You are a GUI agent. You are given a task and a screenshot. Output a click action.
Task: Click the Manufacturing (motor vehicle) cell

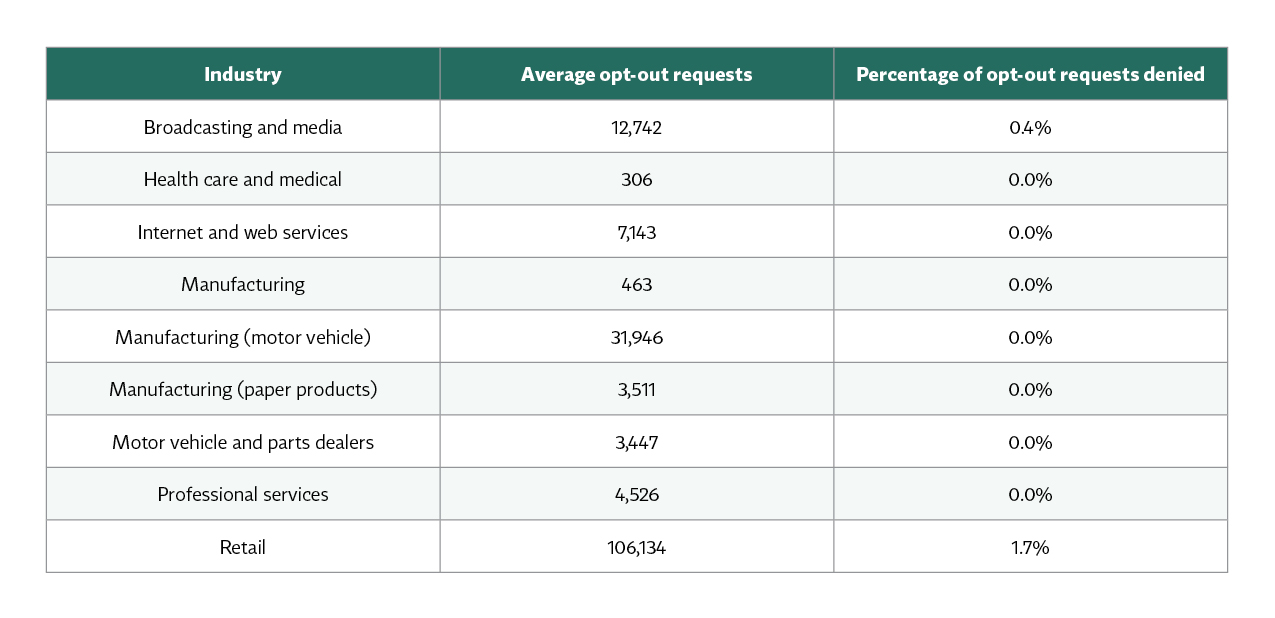click(243, 337)
